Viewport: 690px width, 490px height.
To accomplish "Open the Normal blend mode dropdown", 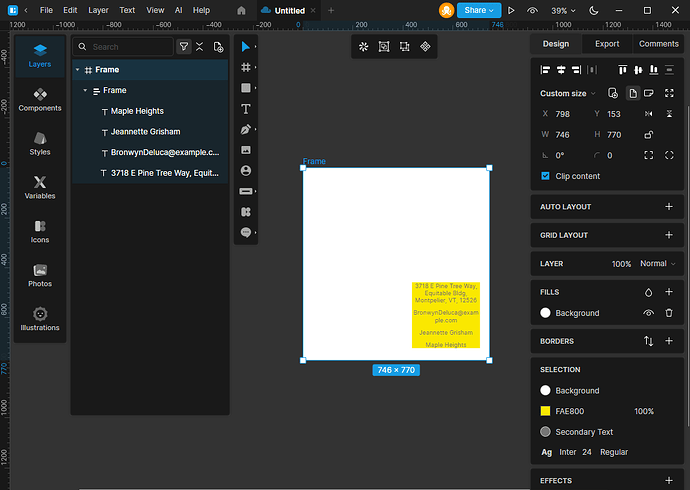I will click(x=657, y=264).
